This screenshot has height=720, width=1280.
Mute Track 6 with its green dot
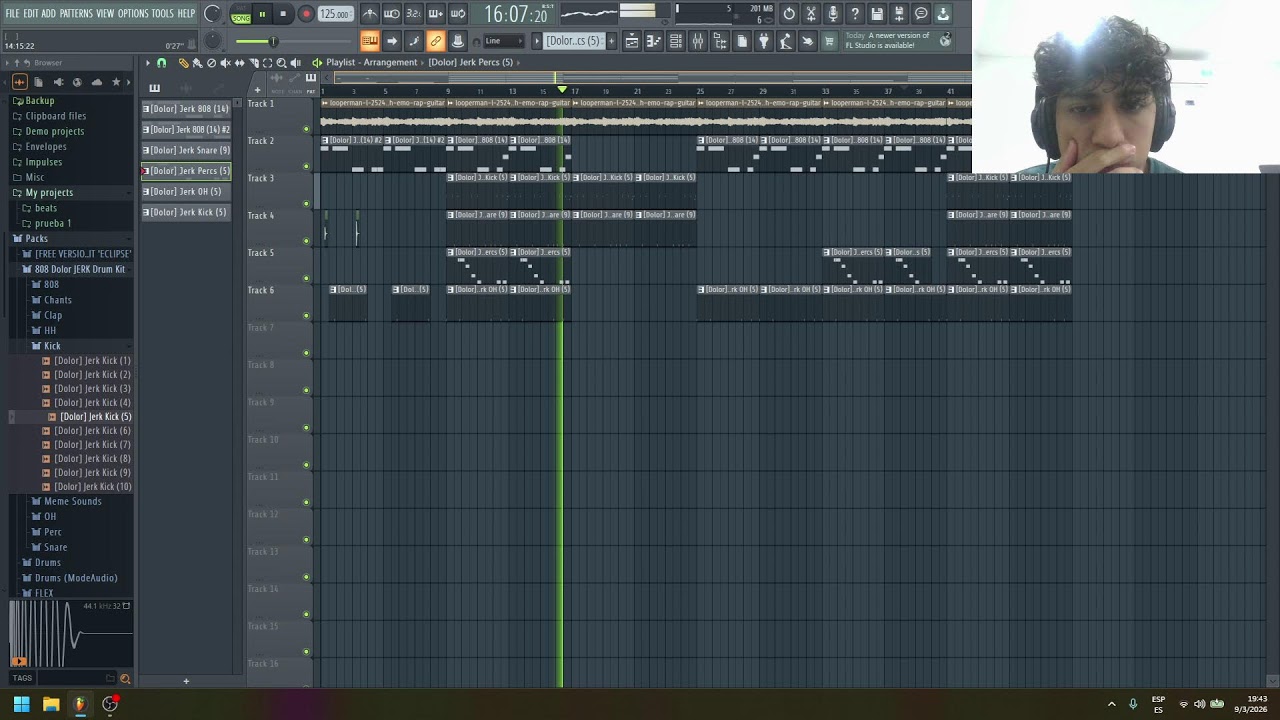coord(306,315)
